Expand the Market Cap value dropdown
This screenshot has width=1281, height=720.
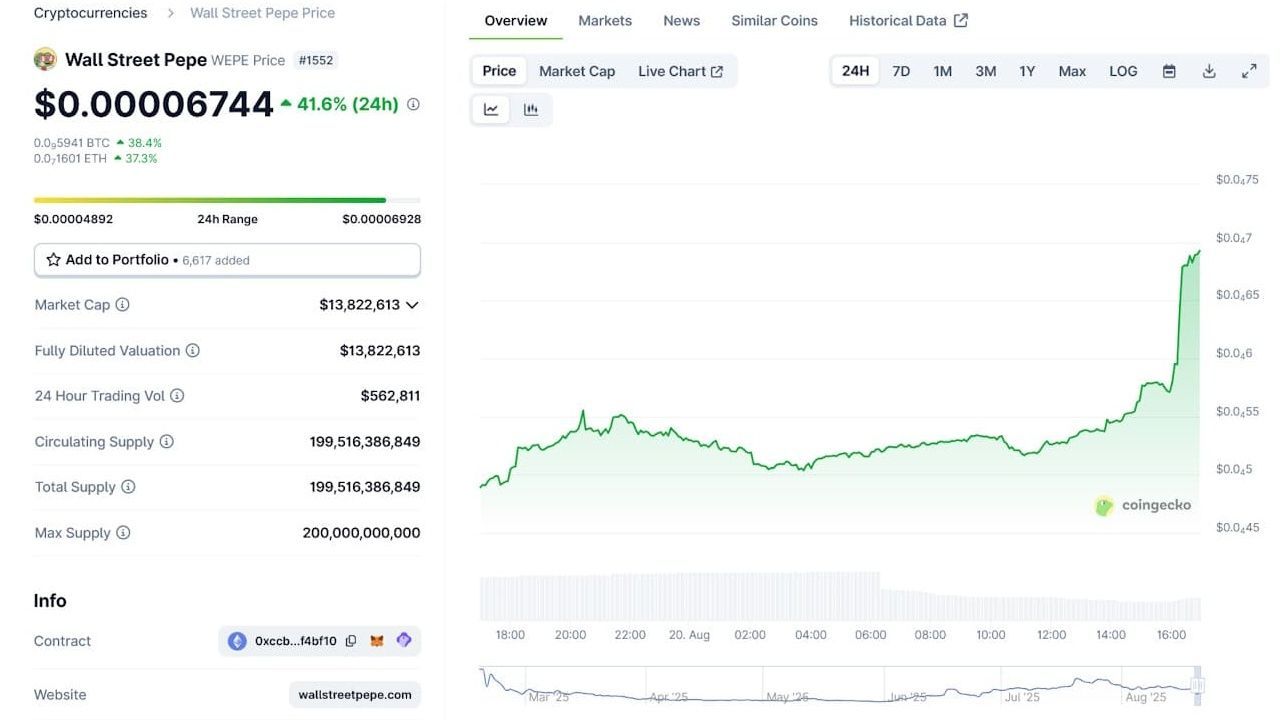[x=412, y=305]
